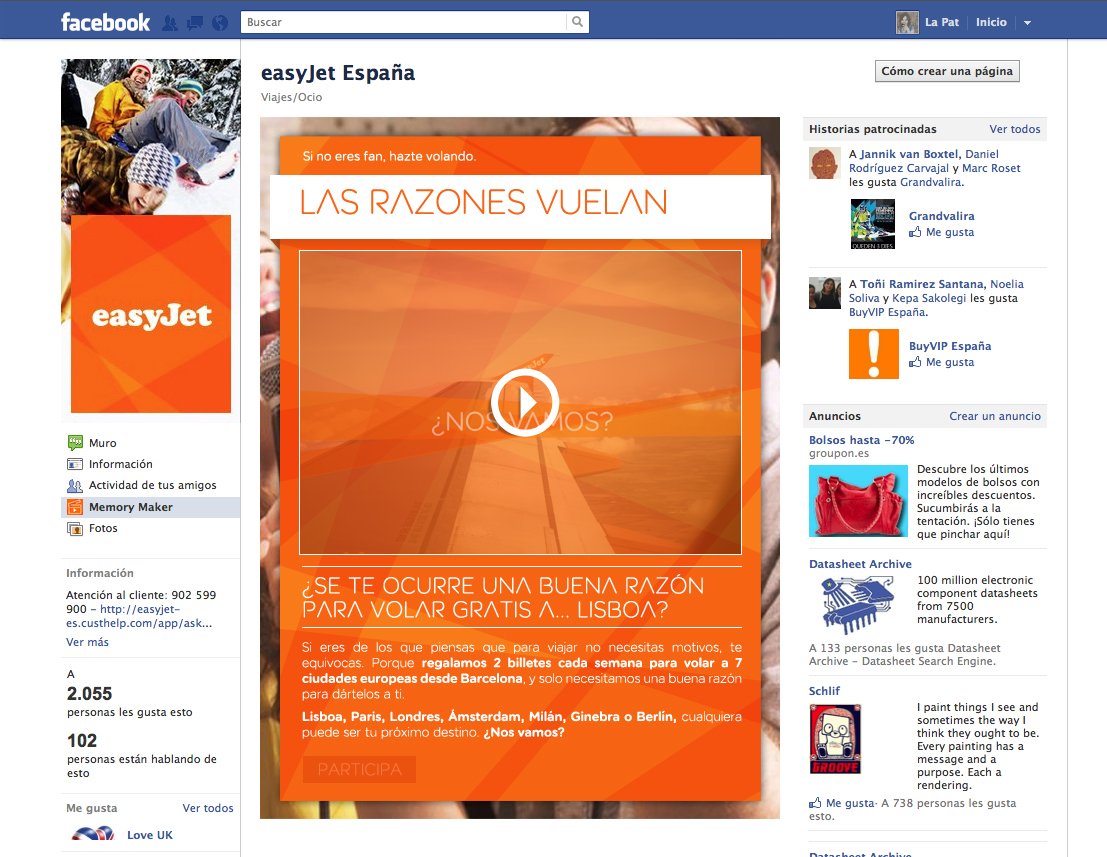The image size is (1107, 857).
Task: Open Toñi Ramirez Santana profile
Action: tap(921, 284)
